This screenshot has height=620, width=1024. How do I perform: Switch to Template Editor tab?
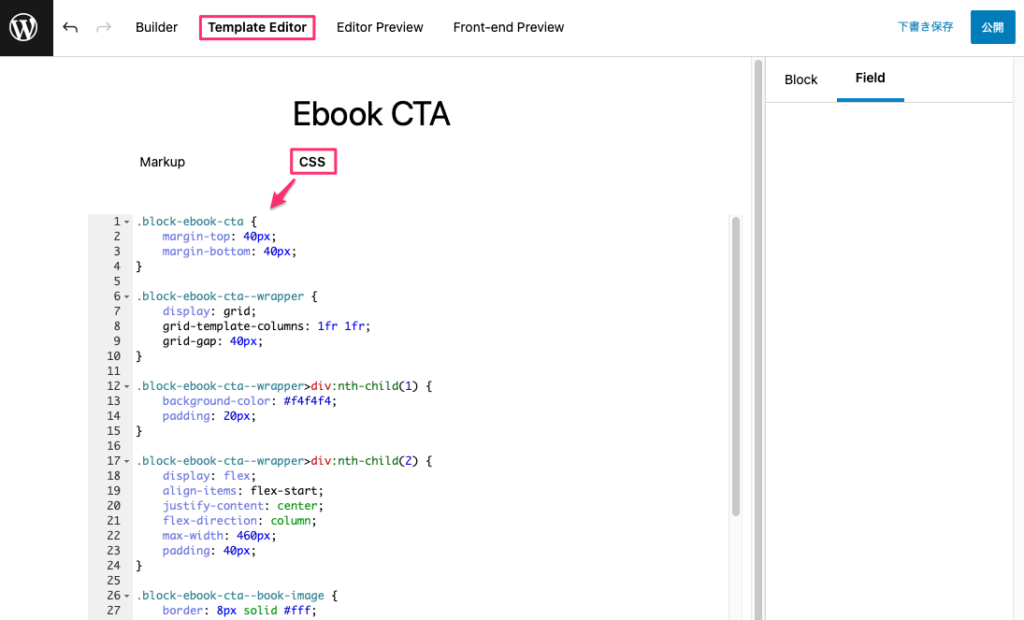pos(257,28)
